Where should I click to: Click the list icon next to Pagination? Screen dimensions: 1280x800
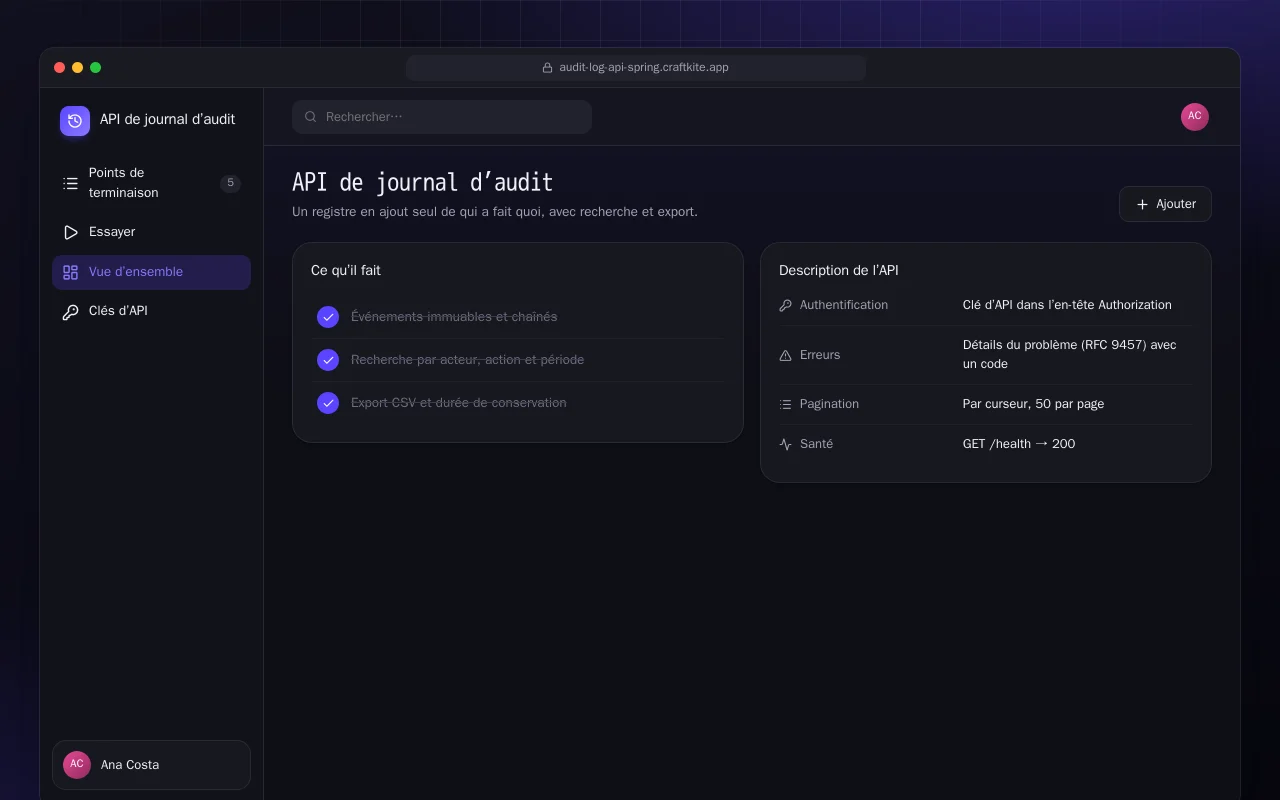(x=785, y=404)
